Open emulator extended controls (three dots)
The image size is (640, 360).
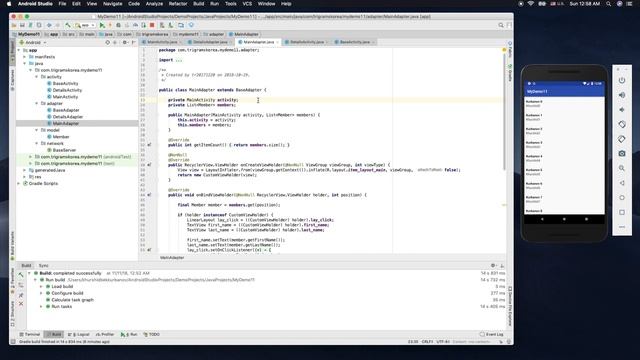[622, 227]
